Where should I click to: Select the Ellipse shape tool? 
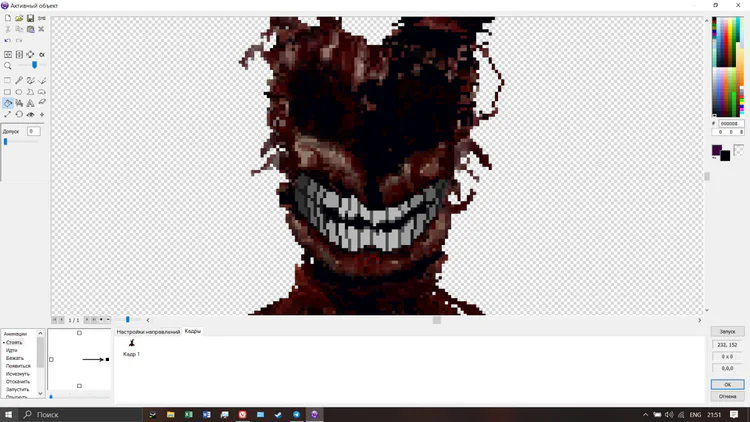19,92
